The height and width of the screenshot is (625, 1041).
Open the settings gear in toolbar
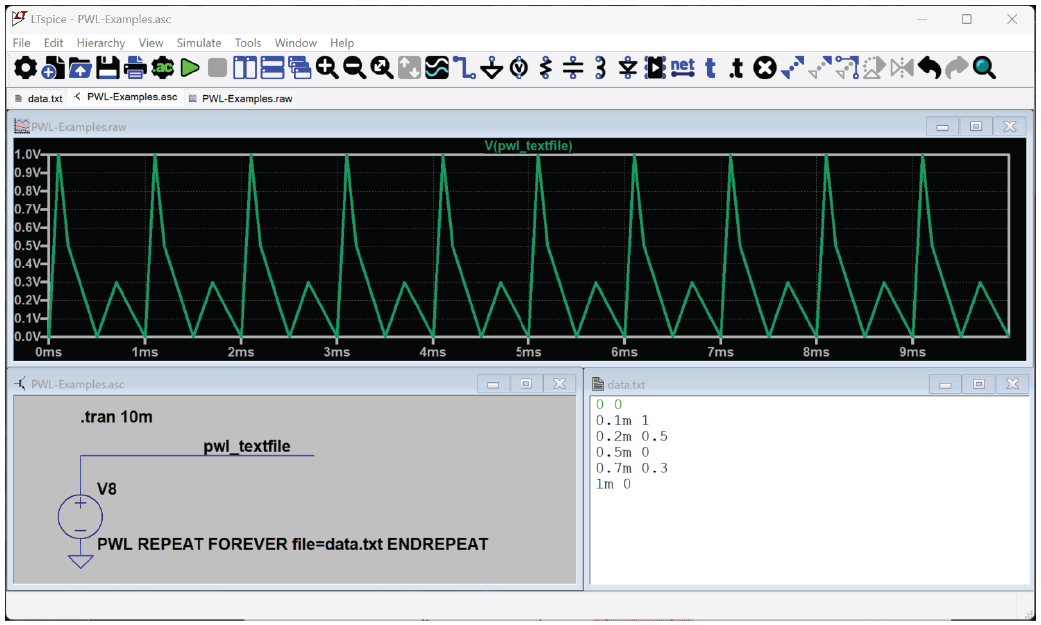click(25, 68)
